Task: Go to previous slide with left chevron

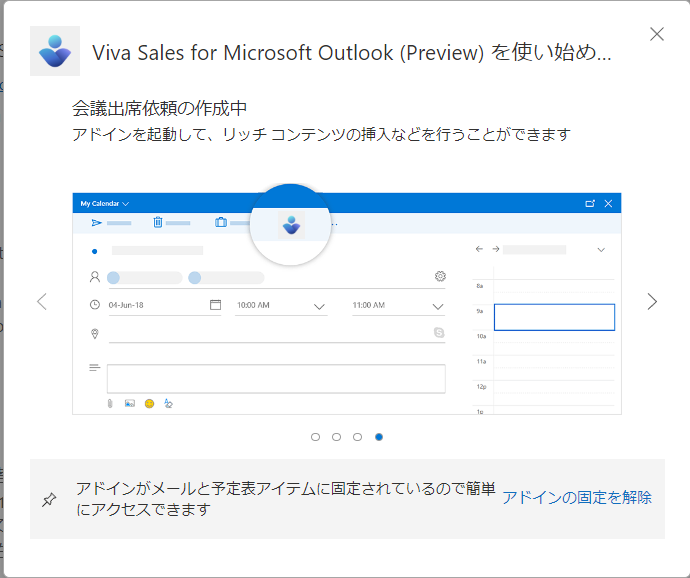Action: 42,302
